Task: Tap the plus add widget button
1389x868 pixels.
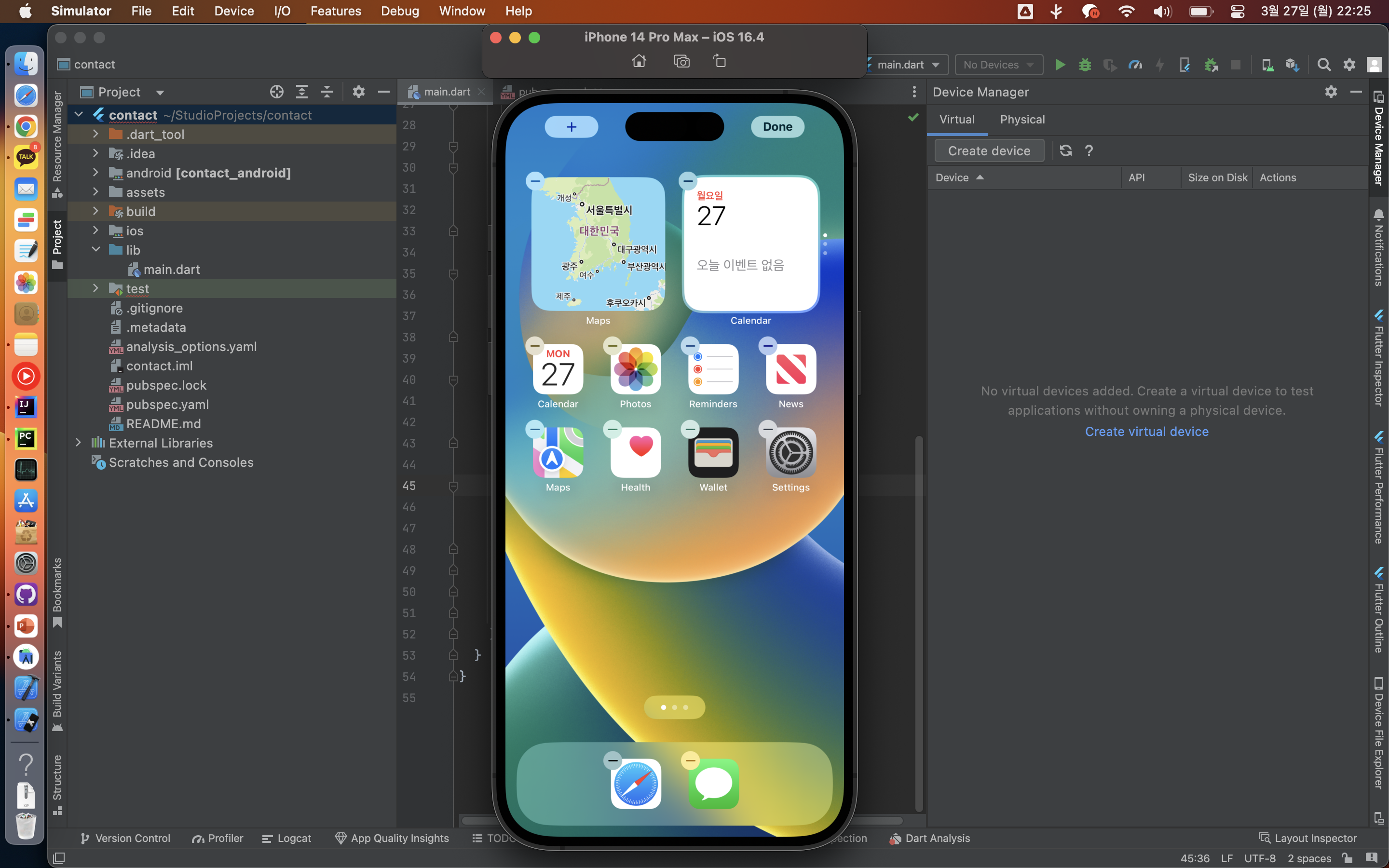Action: pyautogui.click(x=571, y=127)
